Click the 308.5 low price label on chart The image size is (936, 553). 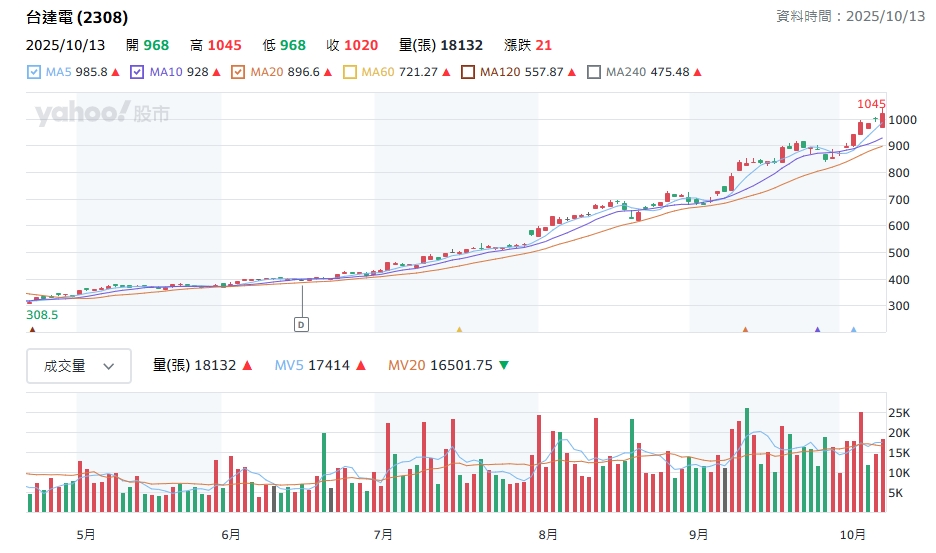click(42, 314)
